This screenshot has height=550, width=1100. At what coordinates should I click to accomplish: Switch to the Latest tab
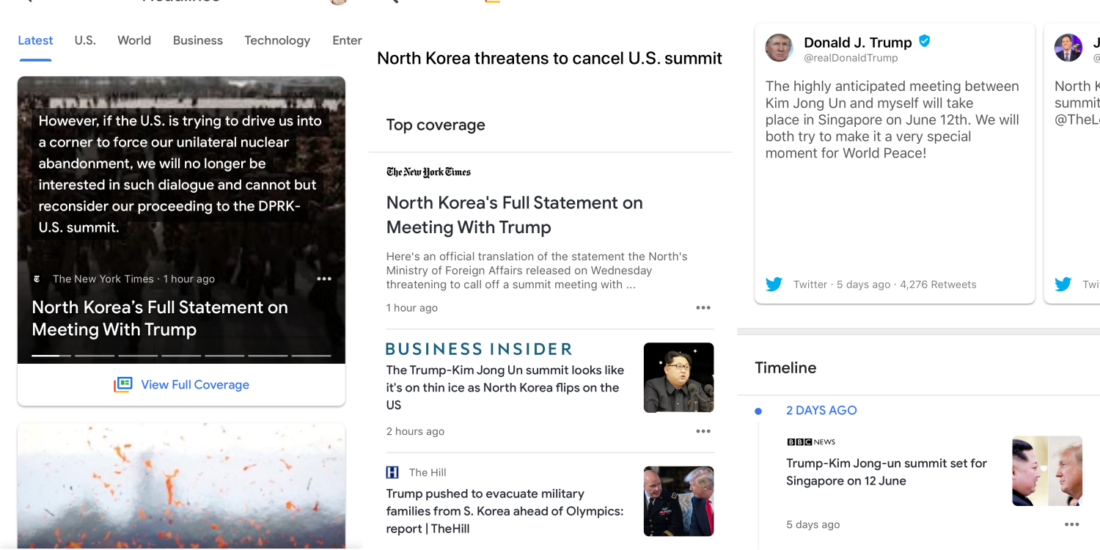[35, 41]
